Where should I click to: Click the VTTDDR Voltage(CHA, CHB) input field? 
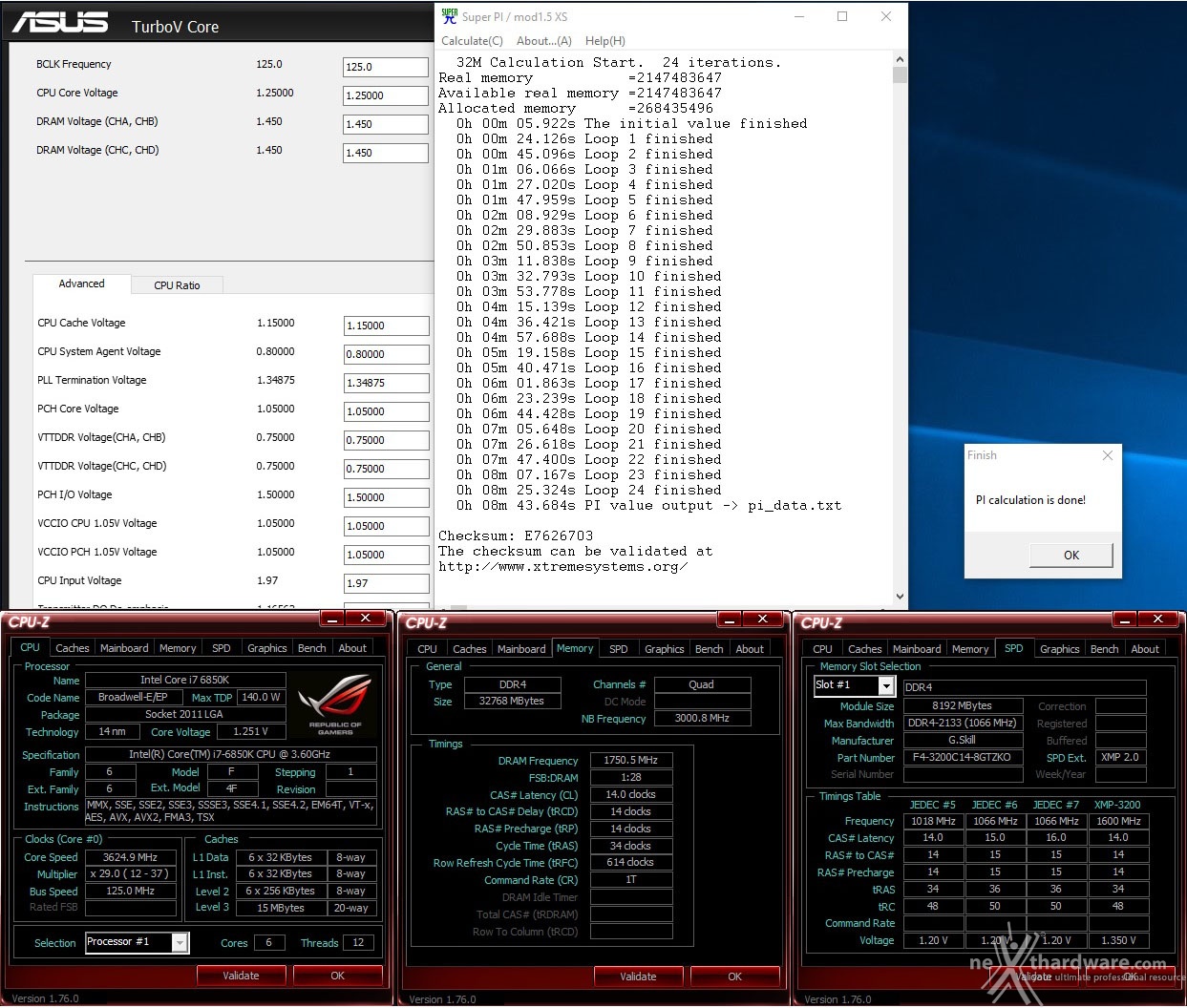386,440
